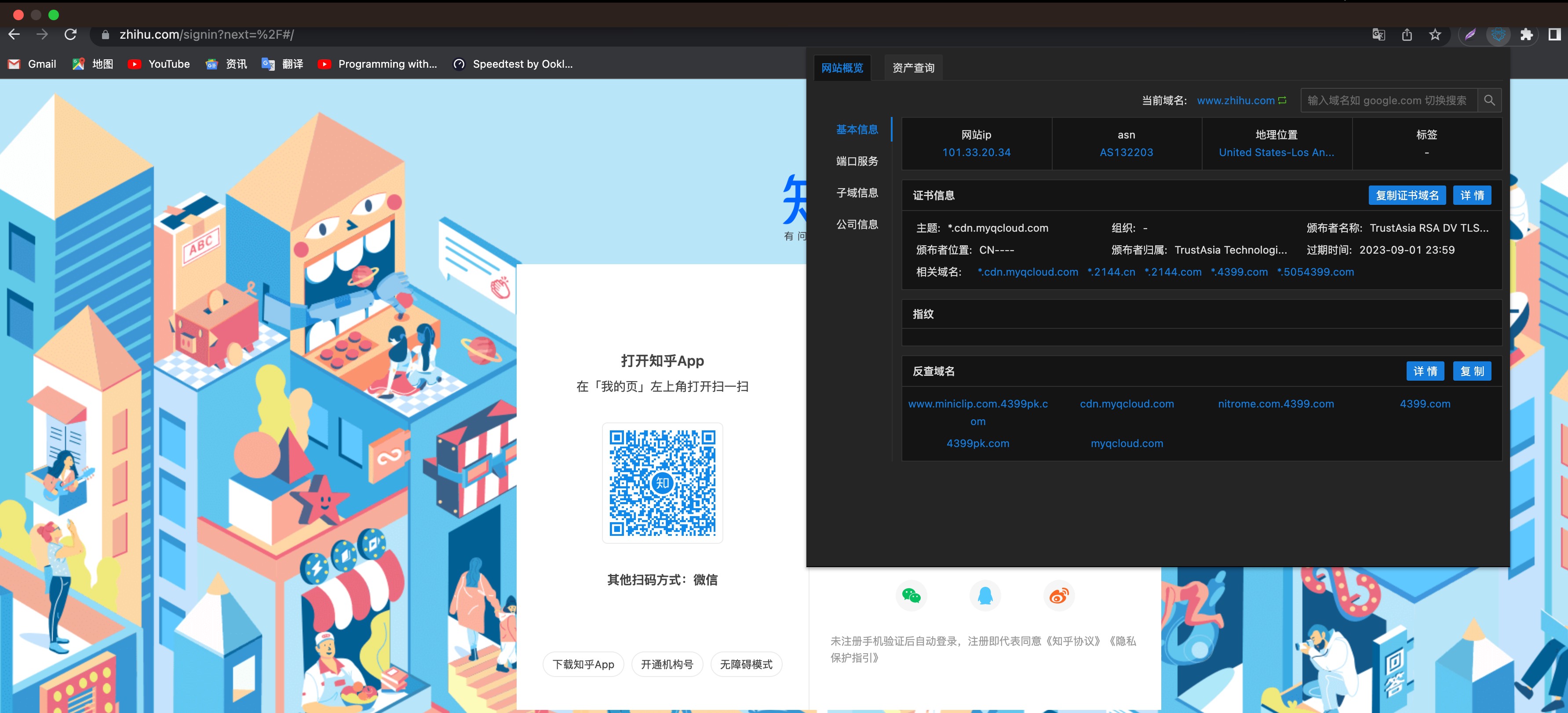Viewport: 1568px width, 713px height.
Task: Open the purple feather extension icon
Action: coord(1470,35)
